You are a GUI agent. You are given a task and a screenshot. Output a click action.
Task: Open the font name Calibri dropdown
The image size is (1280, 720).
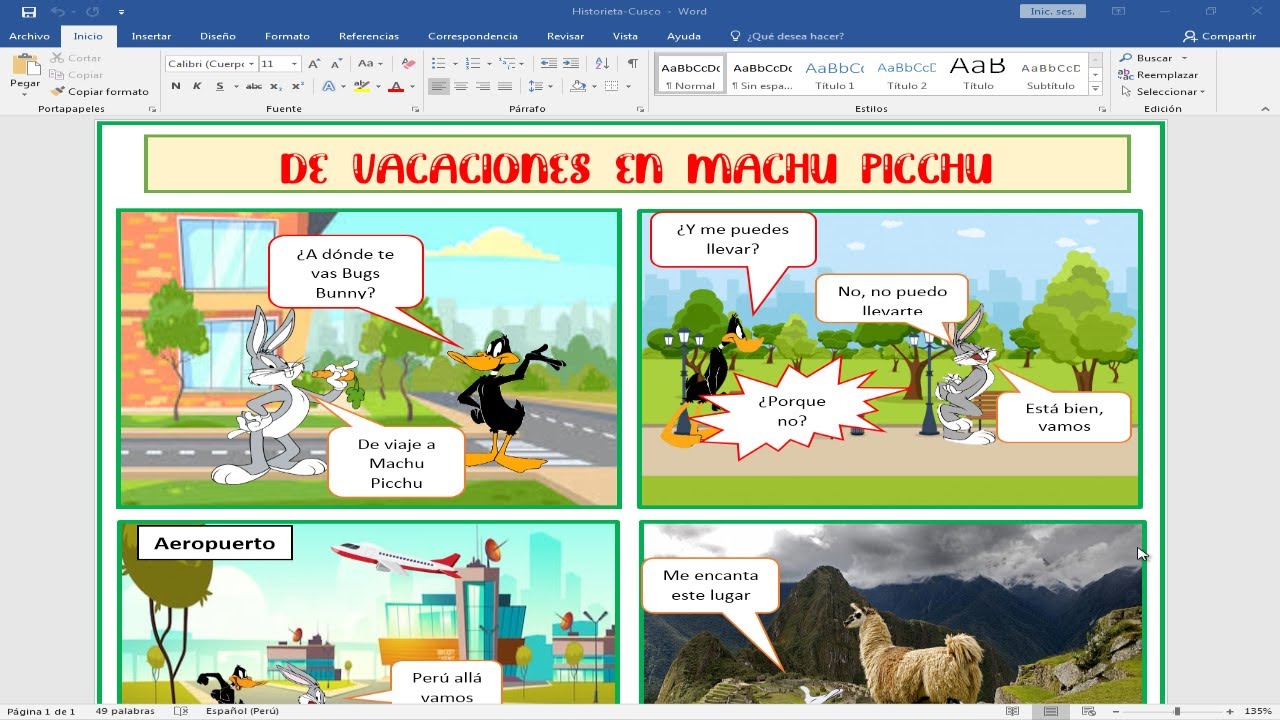coord(249,63)
